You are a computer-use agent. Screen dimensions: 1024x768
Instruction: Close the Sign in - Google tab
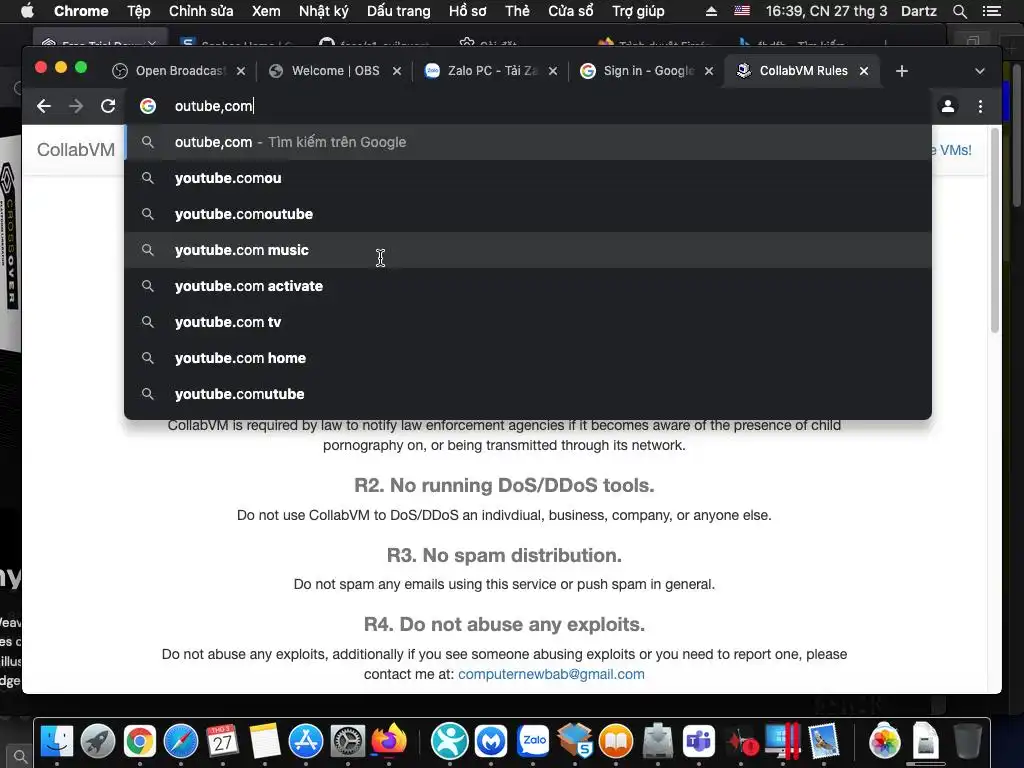click(x=709, y=71)
